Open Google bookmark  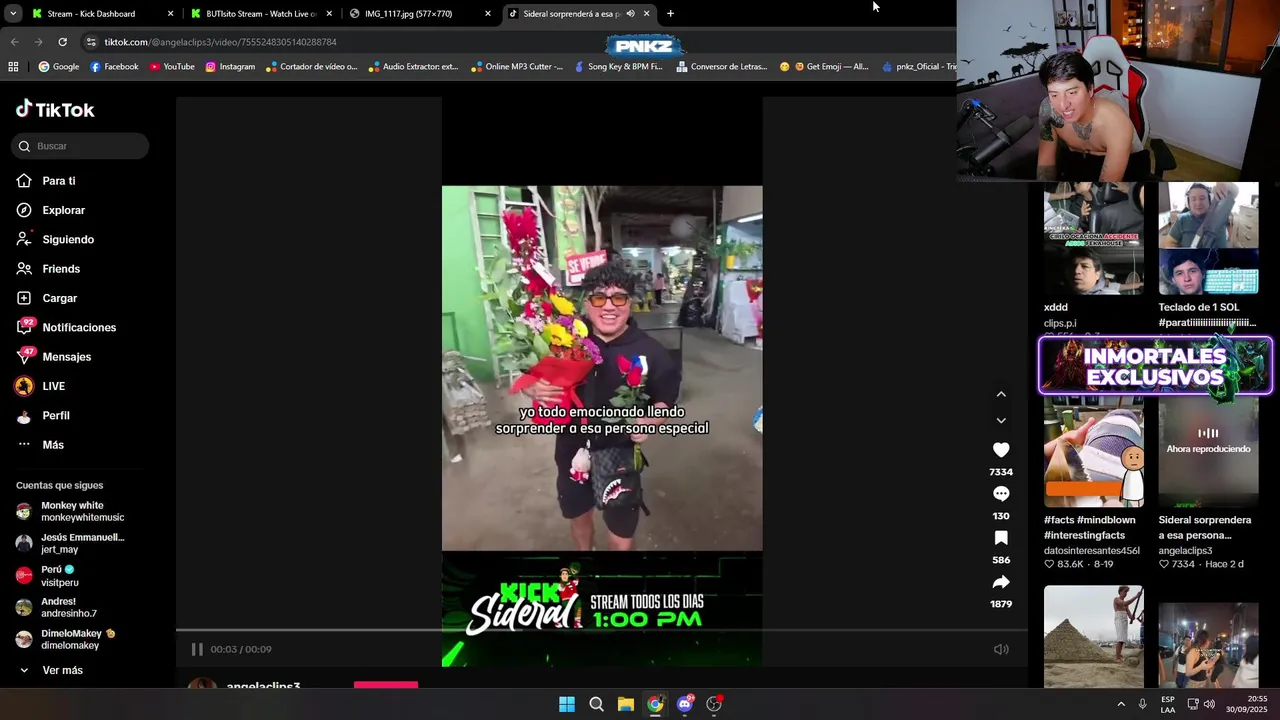click(59, 67)
